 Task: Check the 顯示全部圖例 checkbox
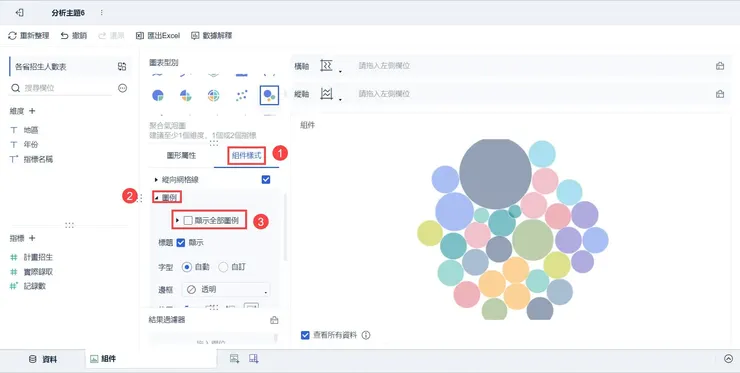[x=188, y=220]
